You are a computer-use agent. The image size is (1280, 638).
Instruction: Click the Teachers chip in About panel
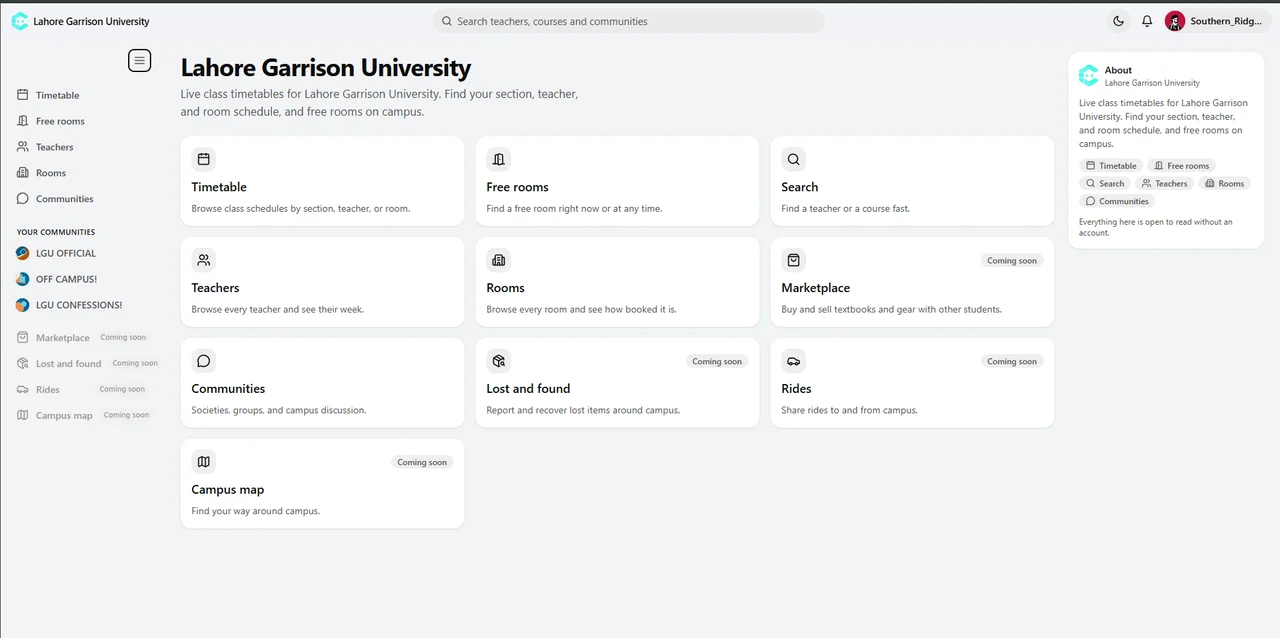pyautogui.click(x=1164, y=184)
